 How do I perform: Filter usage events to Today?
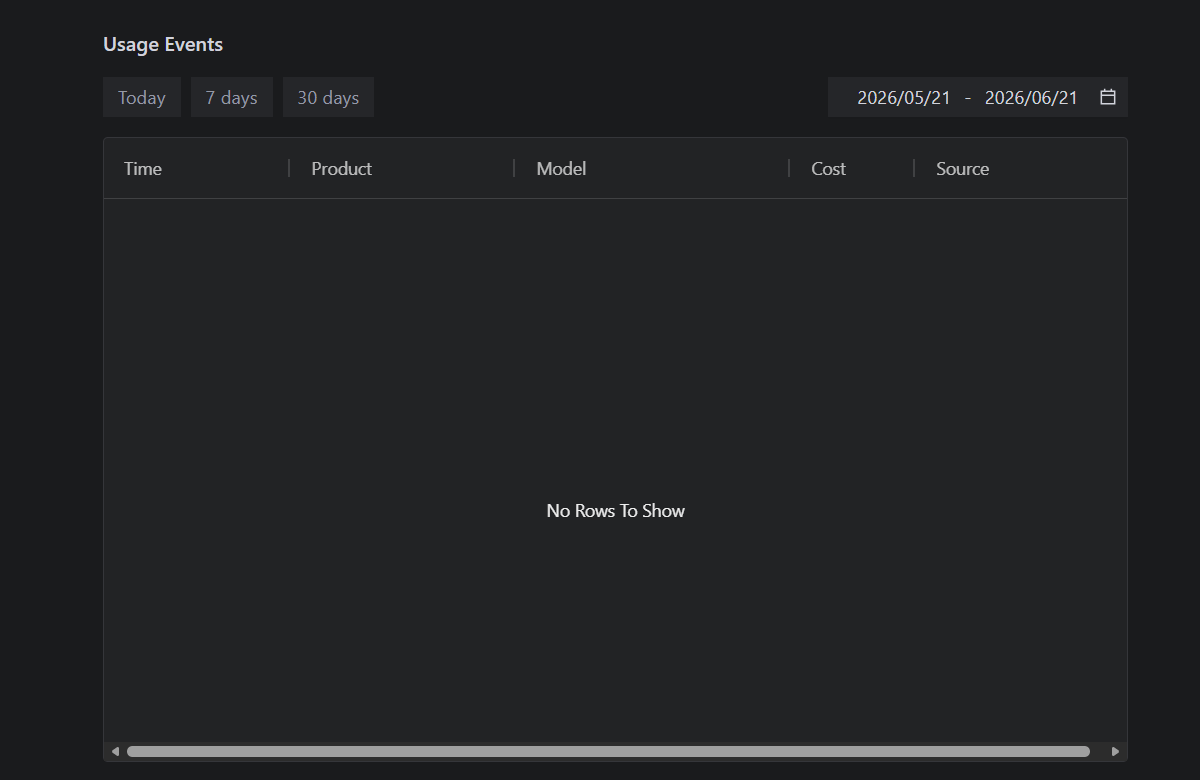[x=142, y=97]
